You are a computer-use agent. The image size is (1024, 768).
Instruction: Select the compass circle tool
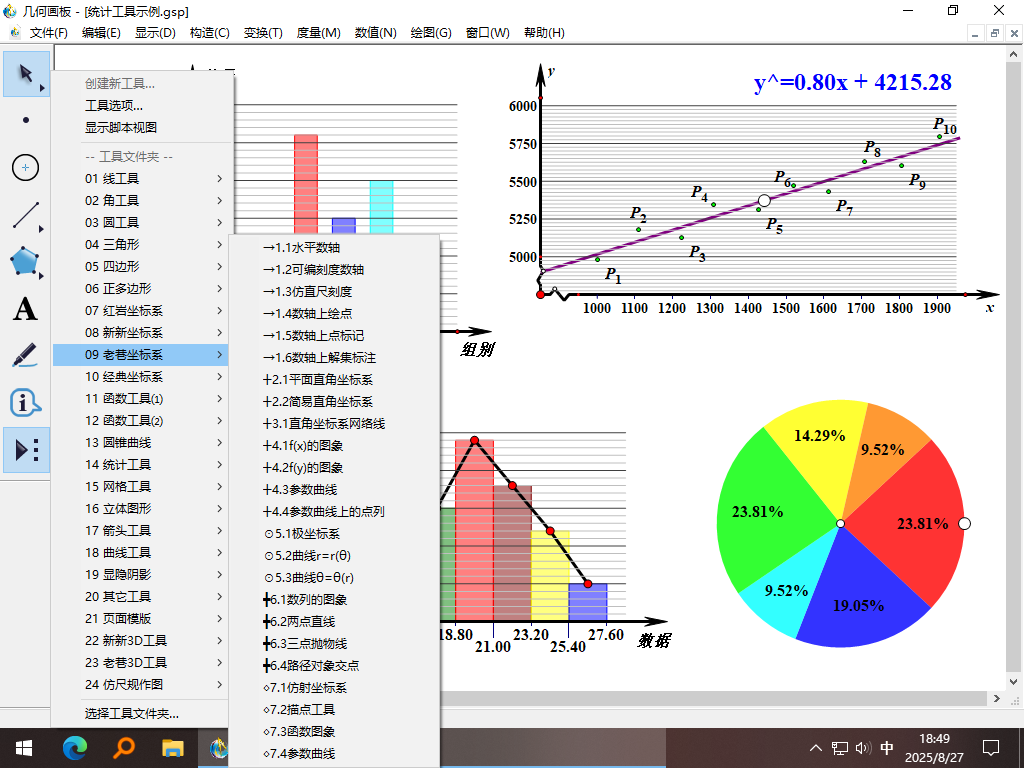coord(25,168)
